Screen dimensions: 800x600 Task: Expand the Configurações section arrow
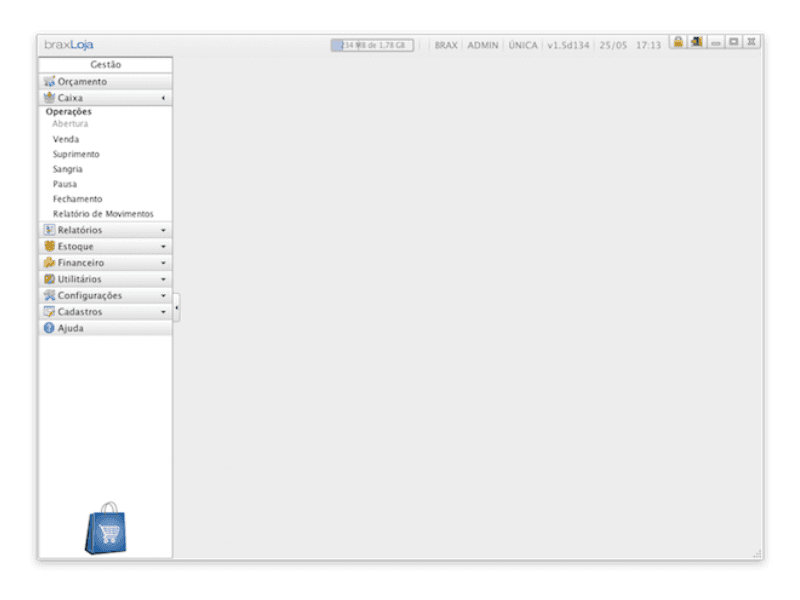click(163, 296)
